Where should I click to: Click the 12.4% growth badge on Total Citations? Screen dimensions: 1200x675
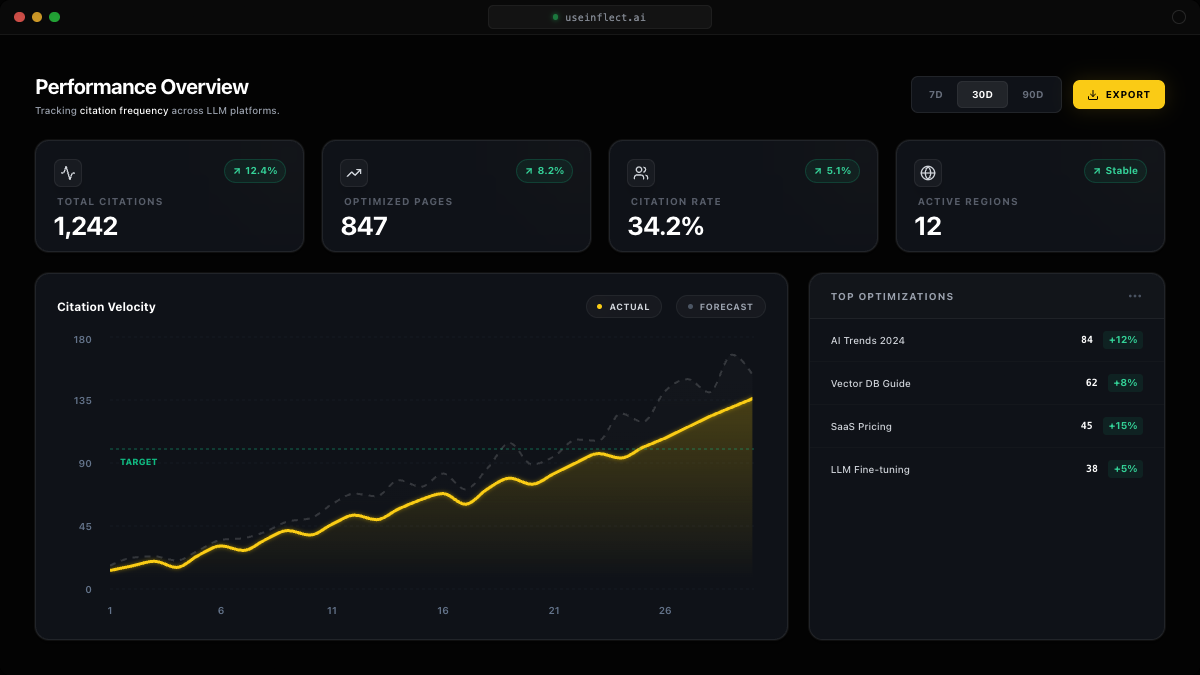(x=254, y=171)
